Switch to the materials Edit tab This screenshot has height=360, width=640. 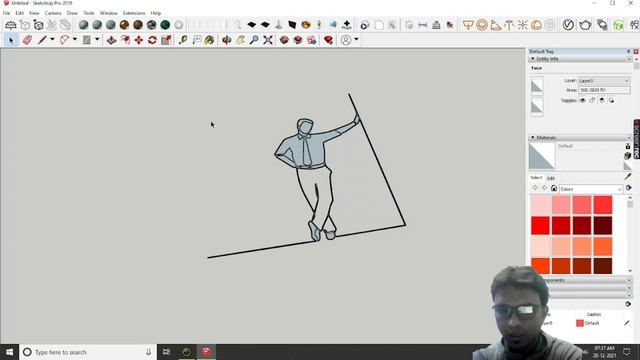(x=551, y=178)
